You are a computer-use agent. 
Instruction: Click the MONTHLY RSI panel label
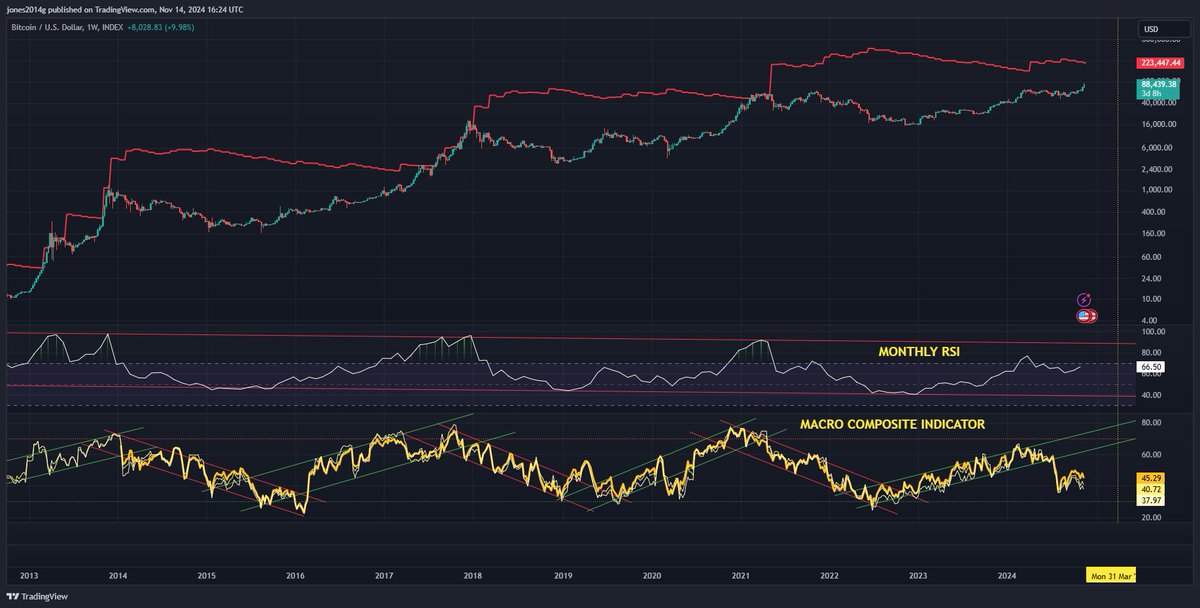918,351
